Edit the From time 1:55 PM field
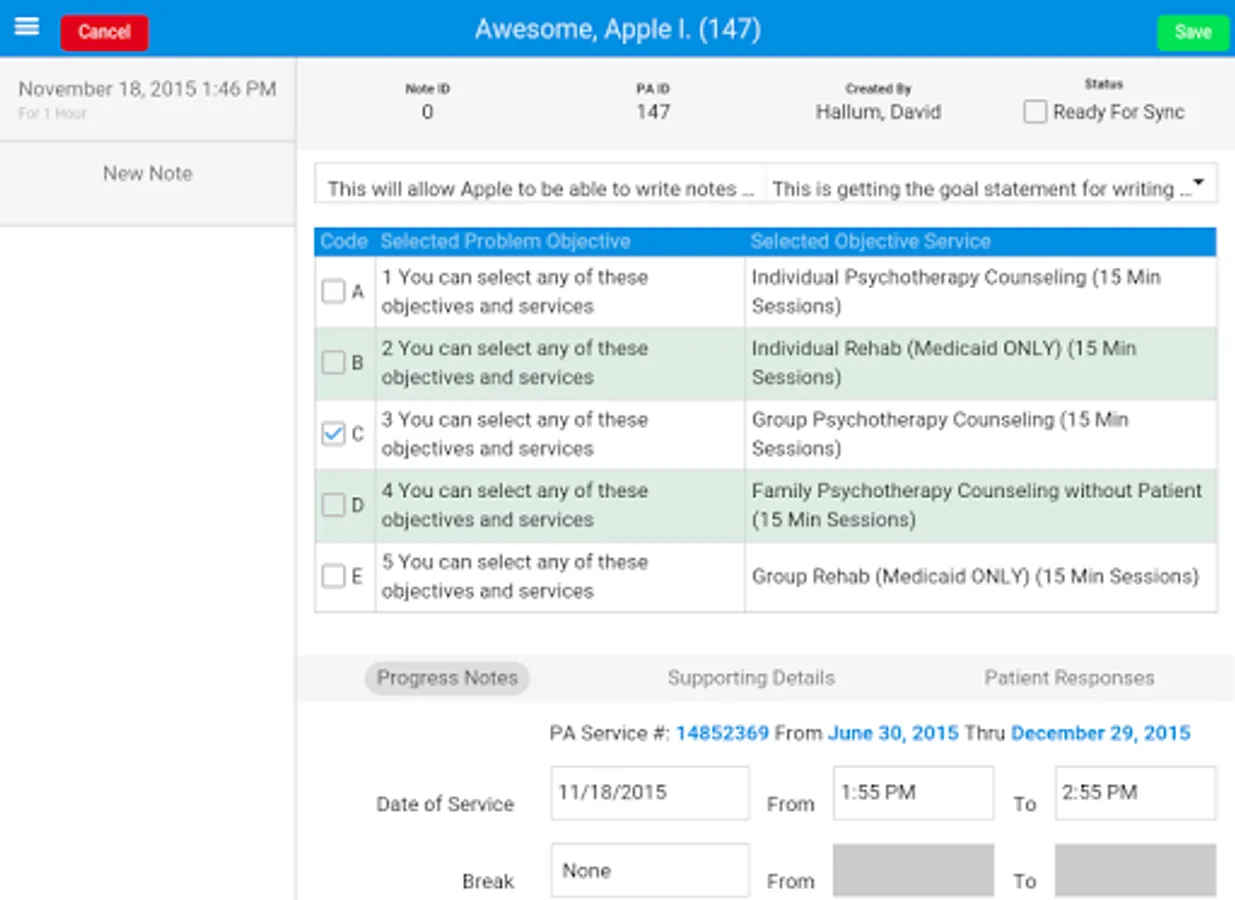The height and width of the screenshot is (900, 1235). (x=913, y=793)
